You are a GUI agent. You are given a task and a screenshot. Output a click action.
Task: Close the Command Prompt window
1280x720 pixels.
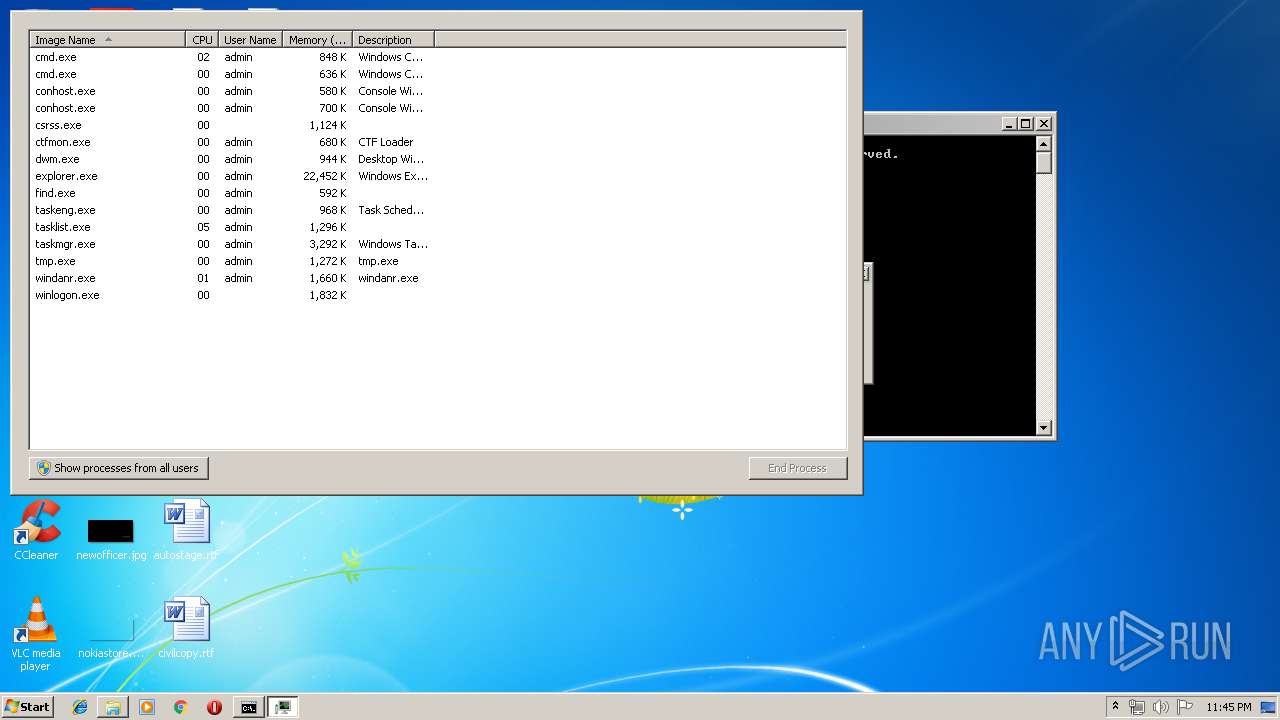(x=1044, y=124)
